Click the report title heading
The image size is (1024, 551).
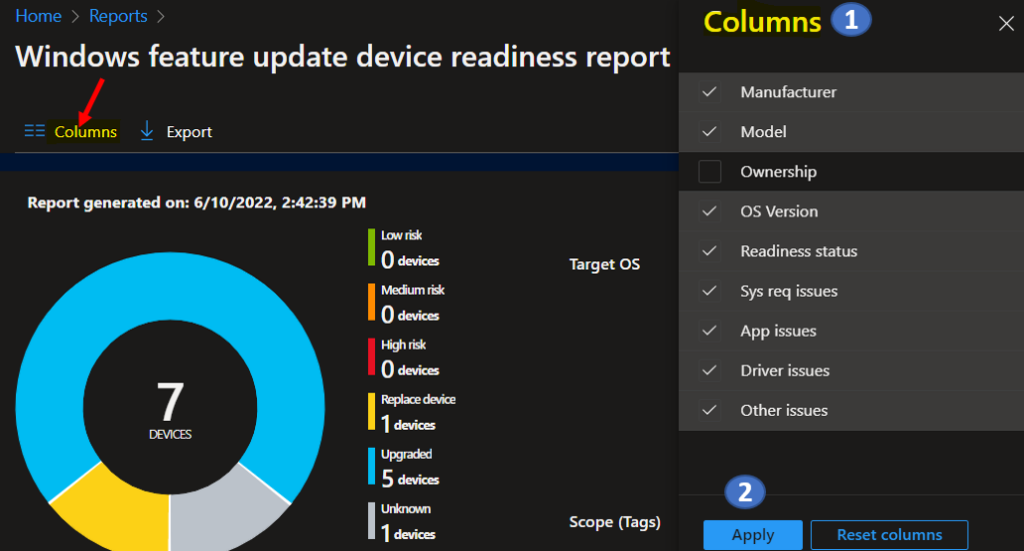tap(343, 57)
